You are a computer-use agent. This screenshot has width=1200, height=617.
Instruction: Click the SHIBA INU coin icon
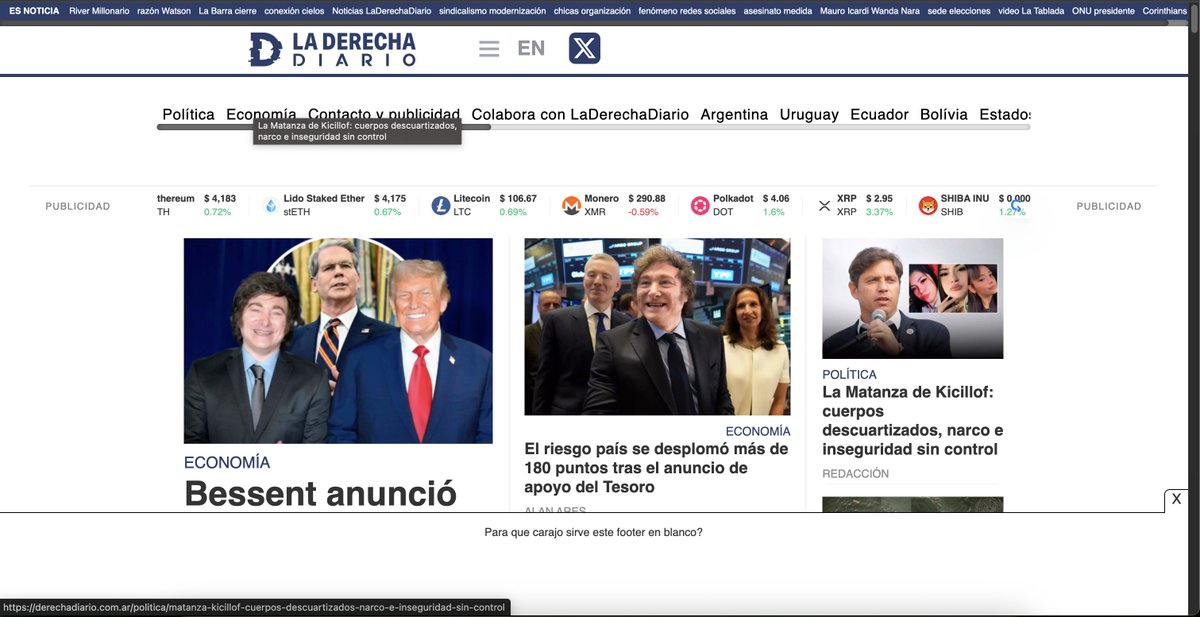[927, 206]
